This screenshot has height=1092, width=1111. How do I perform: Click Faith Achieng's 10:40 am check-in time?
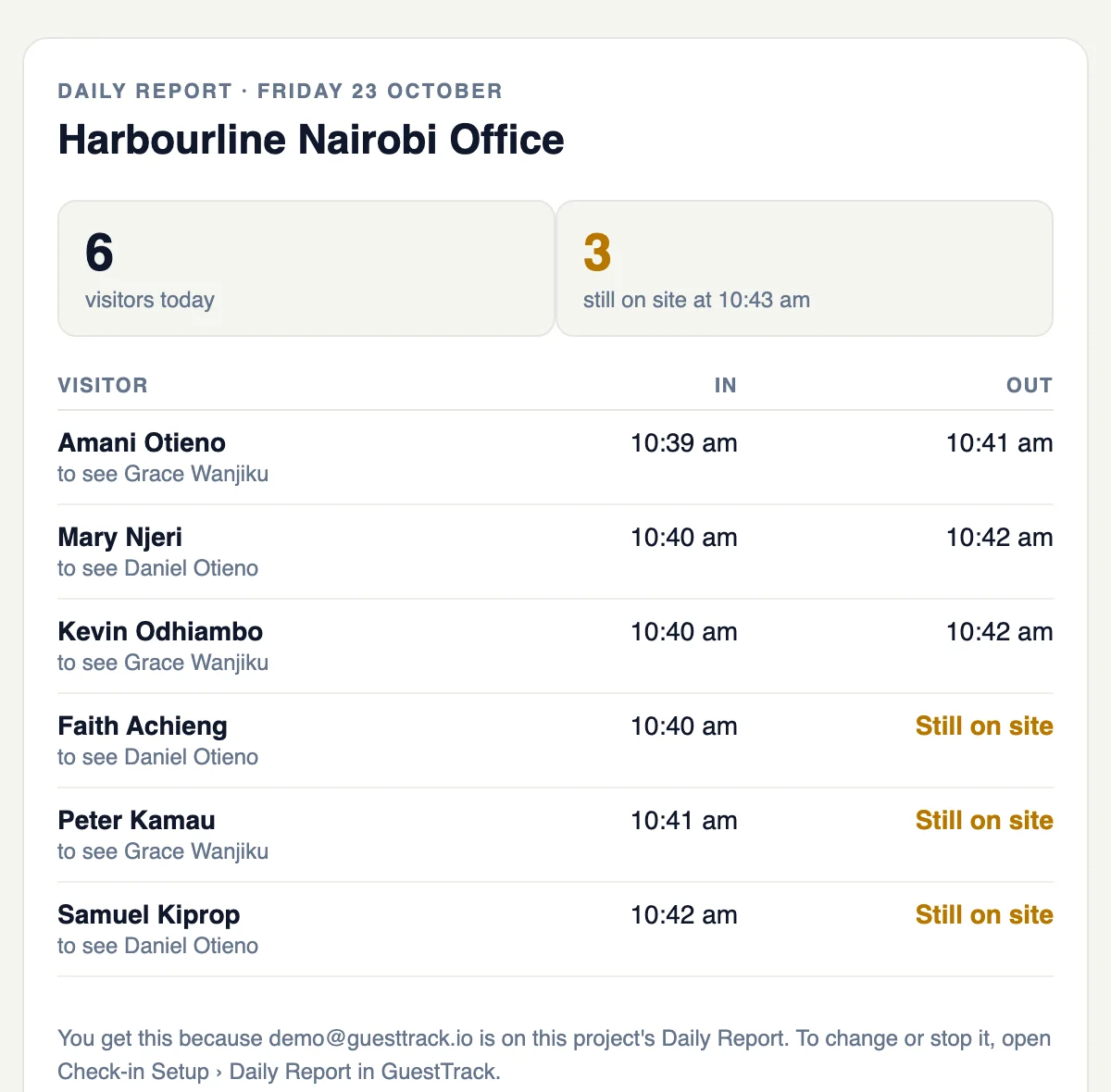[684, 726]
